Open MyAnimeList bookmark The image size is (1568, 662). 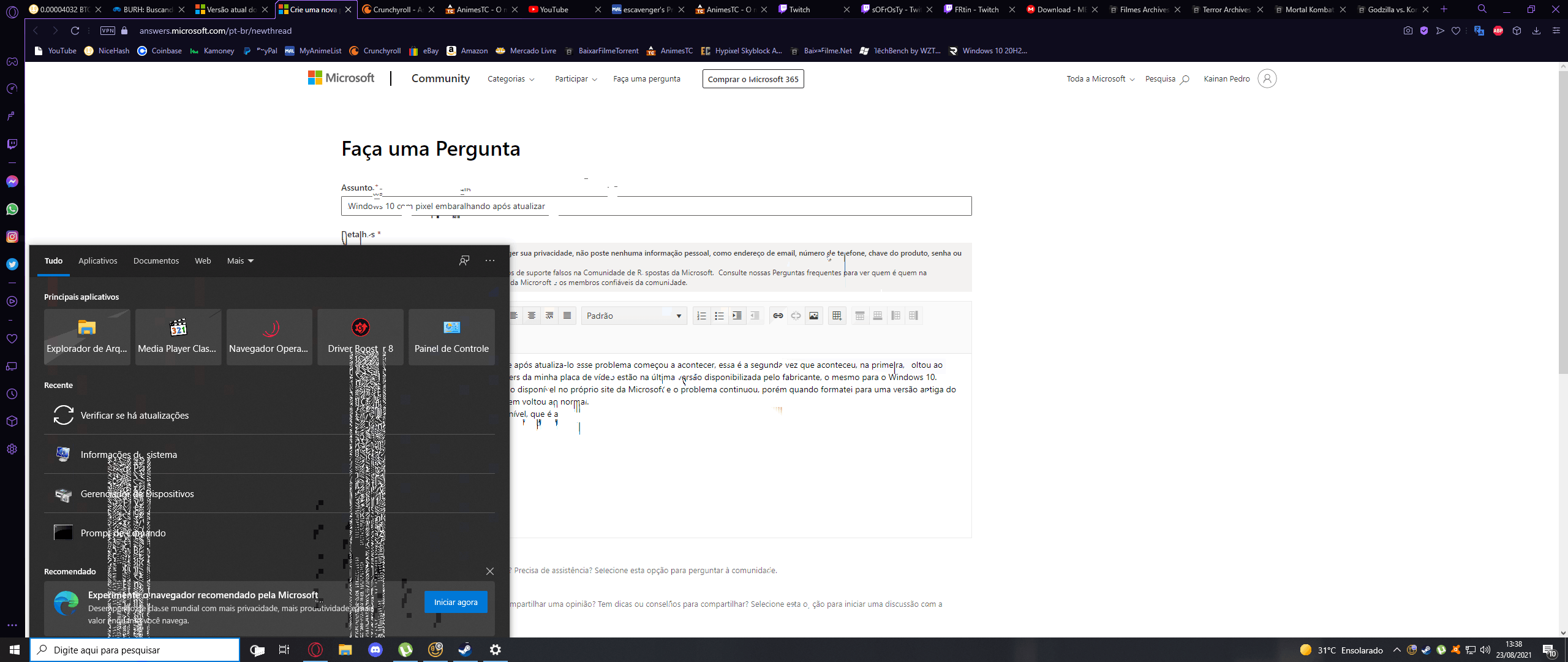[x=313, y=51]
